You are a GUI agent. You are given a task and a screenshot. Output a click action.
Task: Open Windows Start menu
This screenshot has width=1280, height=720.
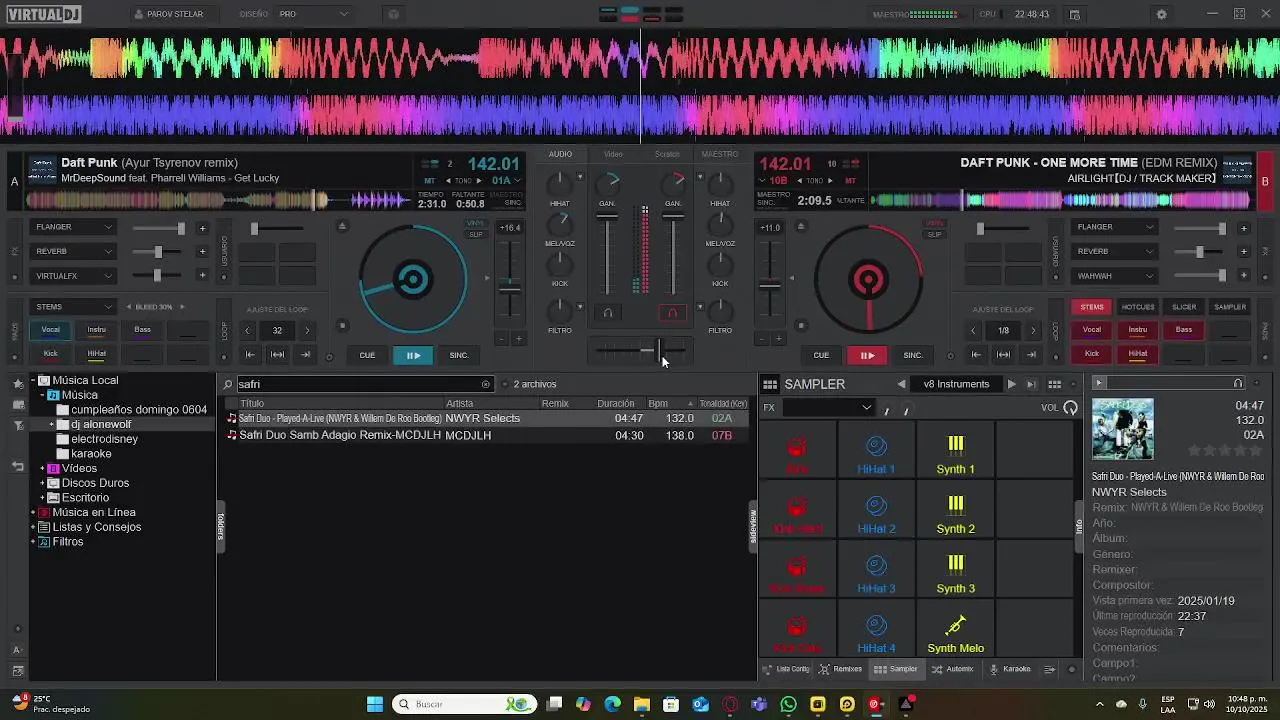coord(375,704)
